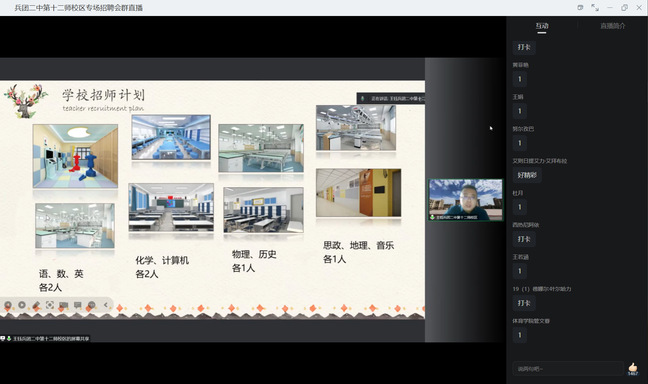The image size is (648, 384).
Task: Click the speaking indicator banner above the slide
Action: (x=391, y=98)
